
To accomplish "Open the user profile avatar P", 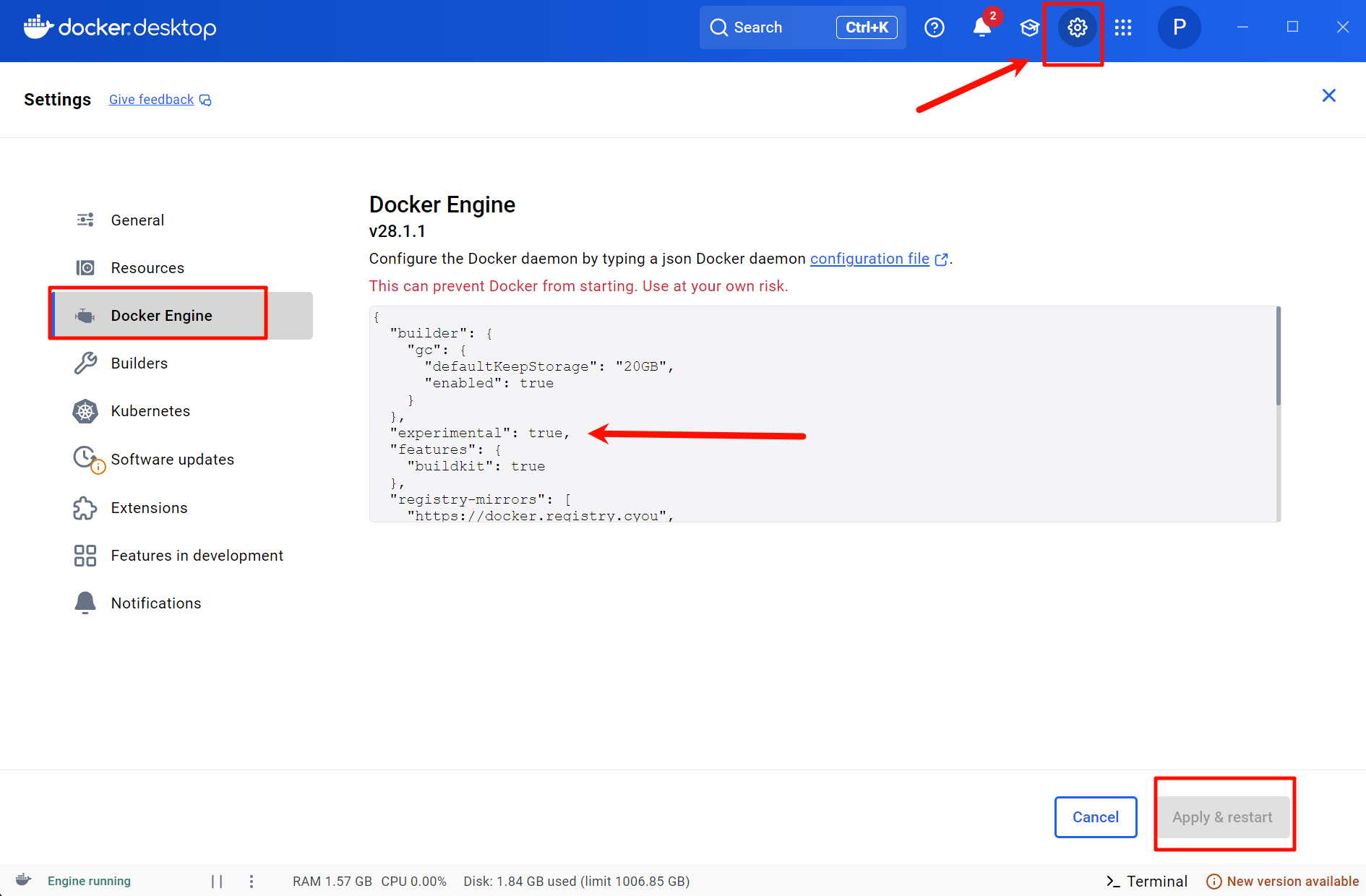I will (x=1180, y=27).
